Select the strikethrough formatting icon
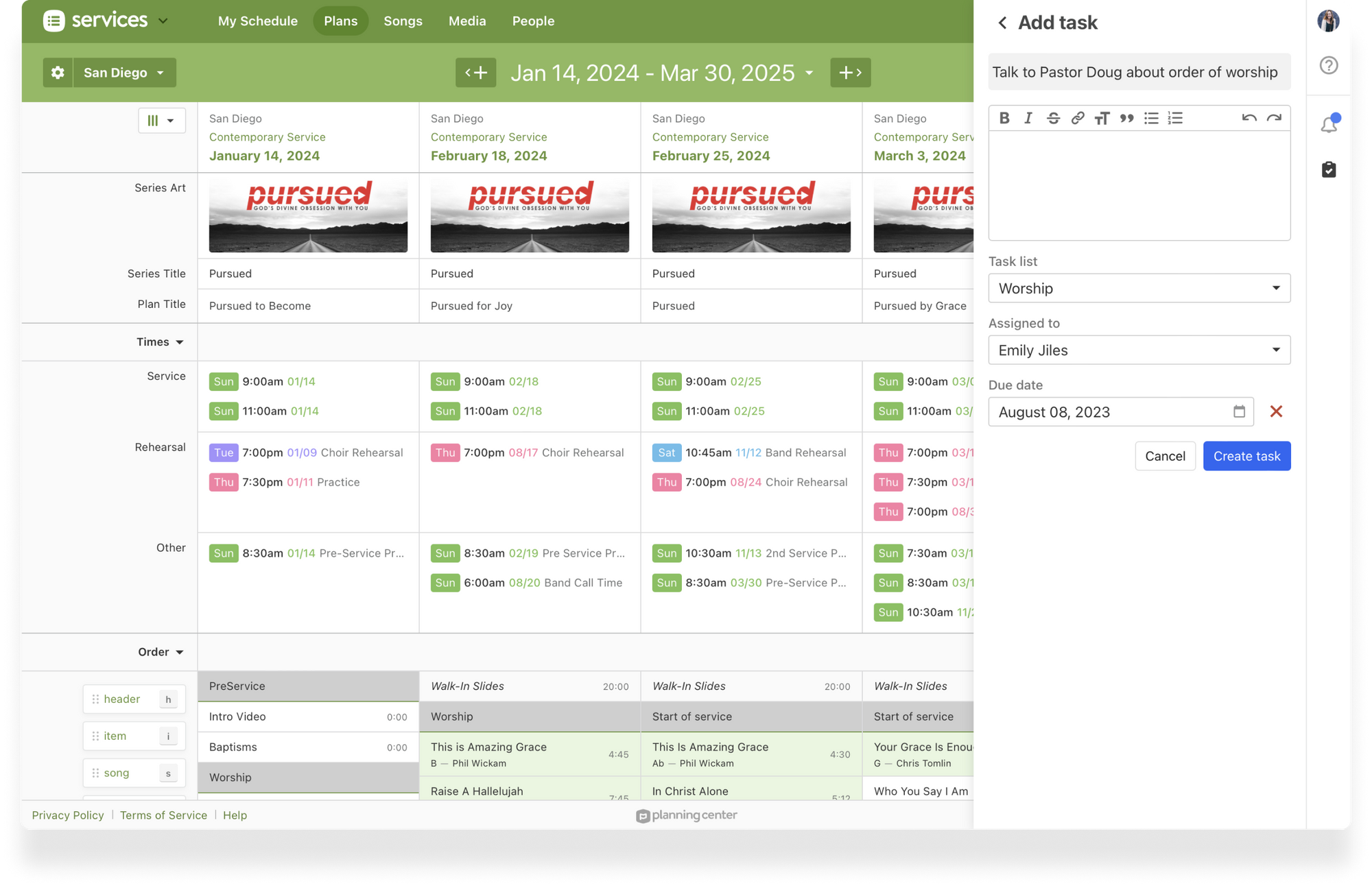The image size is (1372, 888). 1053,117
